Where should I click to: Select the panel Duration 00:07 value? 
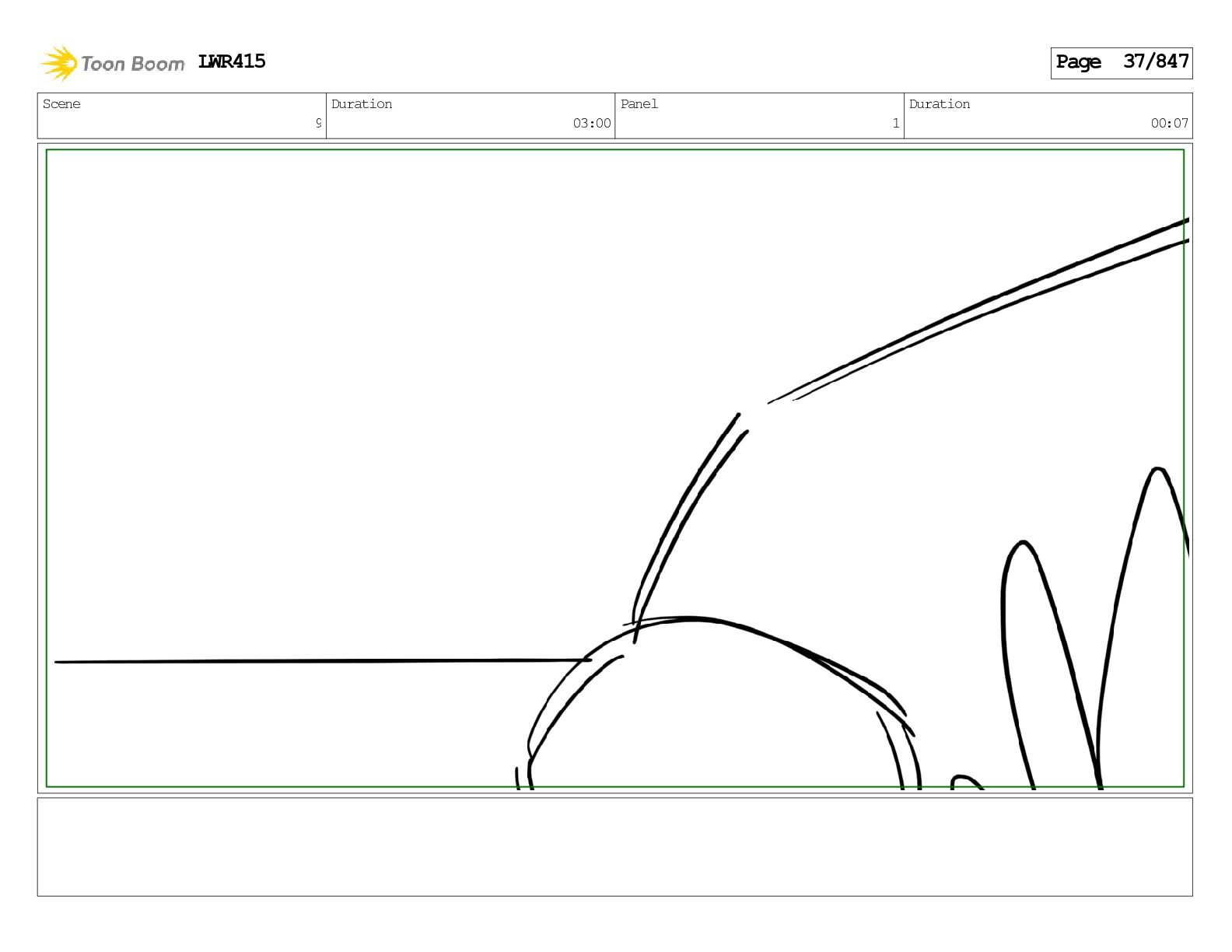tap(1170, 123)
